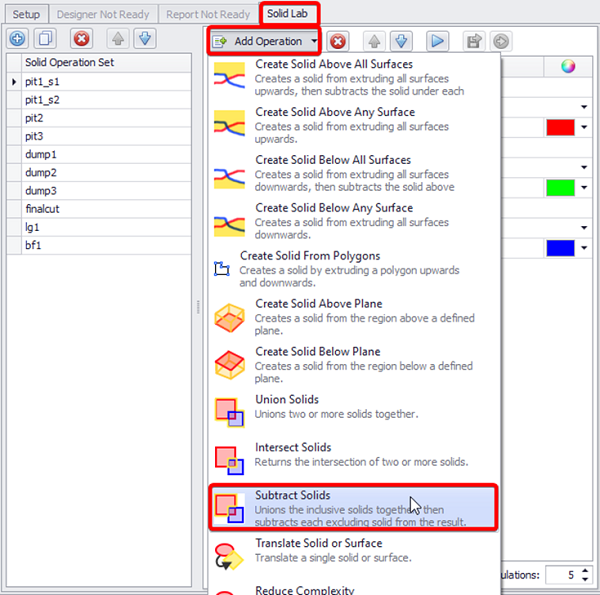
Task: Open the Designer Not Ready tab
Action: tap(103, 14)
